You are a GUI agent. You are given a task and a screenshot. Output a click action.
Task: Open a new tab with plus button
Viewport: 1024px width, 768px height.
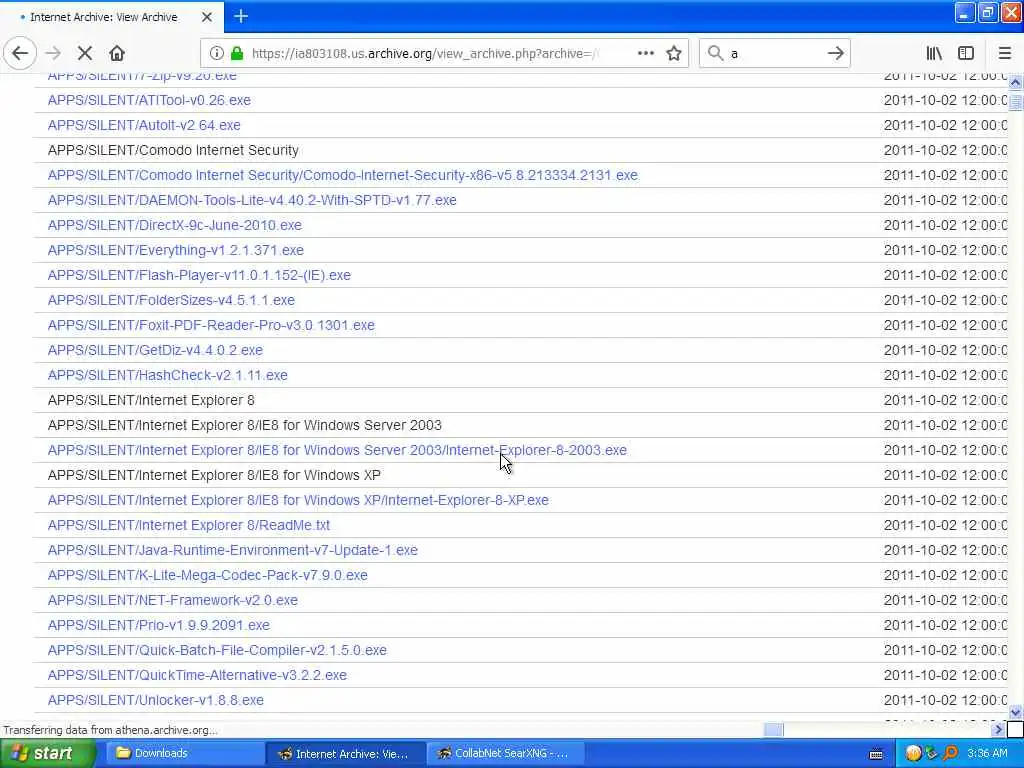(240, 16)
